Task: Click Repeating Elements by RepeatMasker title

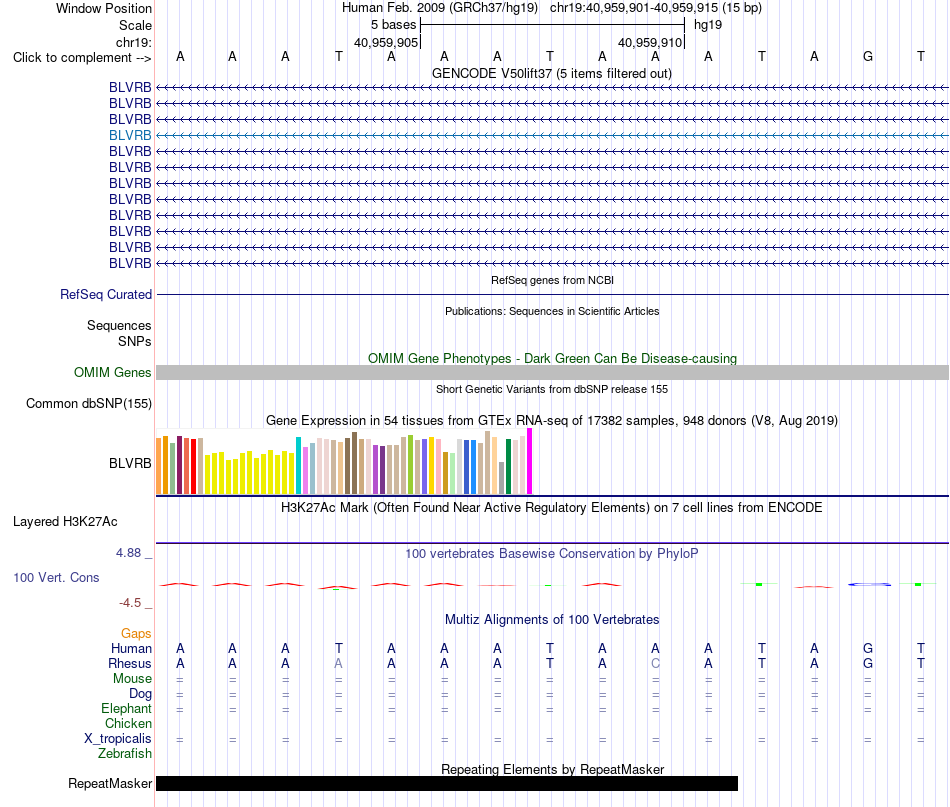Action: [552, 769]
